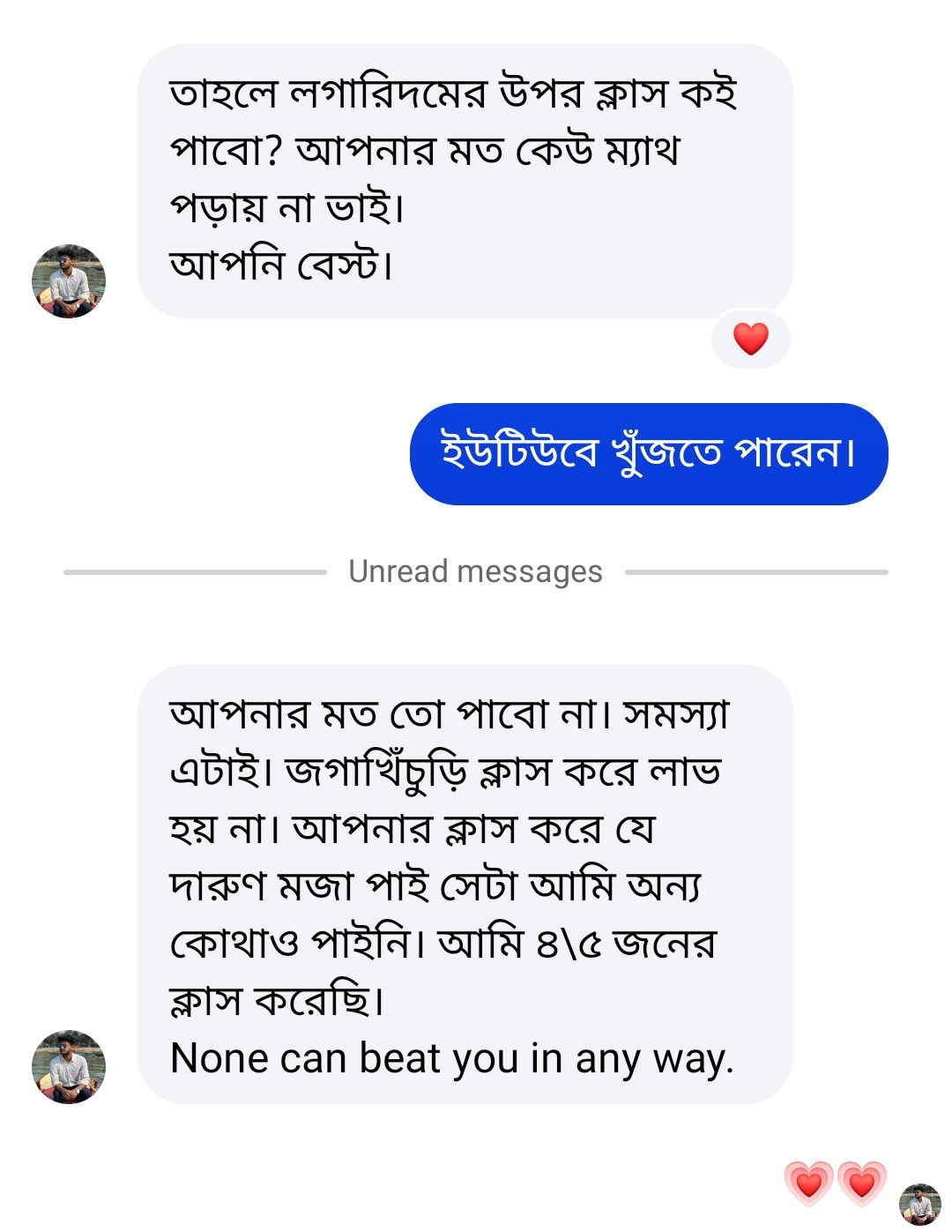This screenshot has width=952, height=1232.
Task: Tap the right heart emoji in sent hearts
Action: [861, 1183]
